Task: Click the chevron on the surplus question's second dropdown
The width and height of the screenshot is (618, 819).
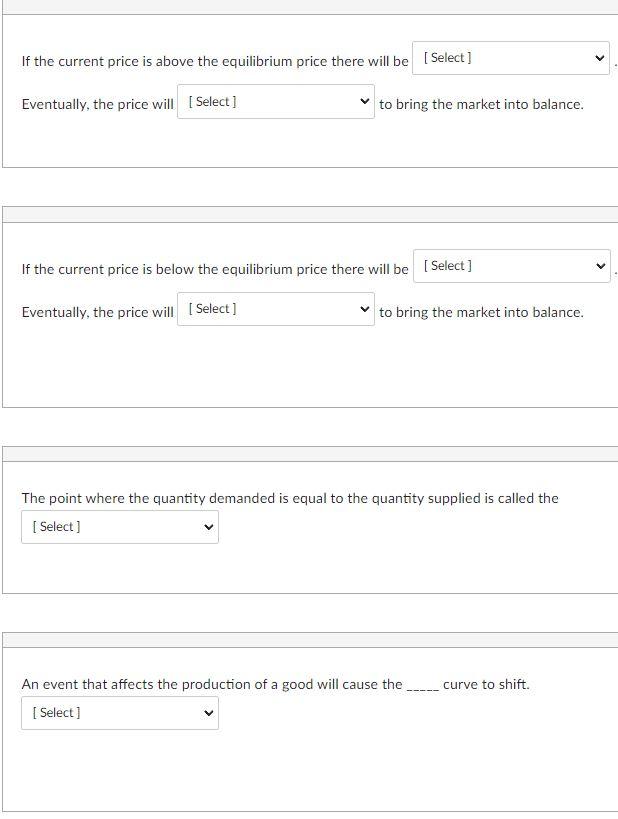Action: pyautogui.click(x=363, y=101)
